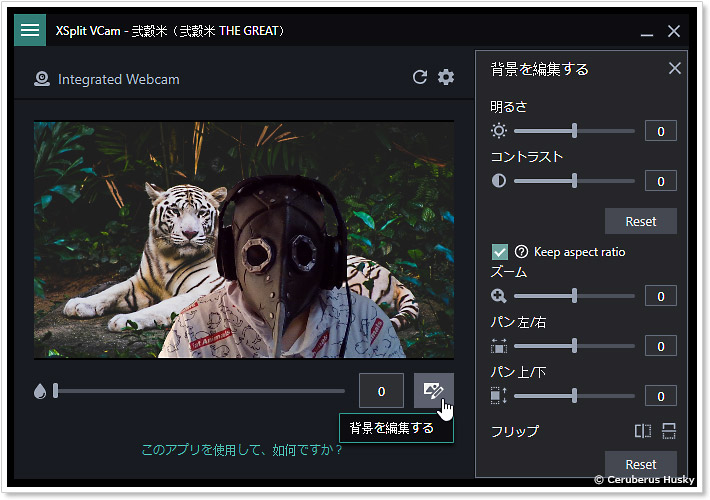This screenshot has height=500, width=710.
Task: Adjust the pan left/right slider
Action: (574, 346)
